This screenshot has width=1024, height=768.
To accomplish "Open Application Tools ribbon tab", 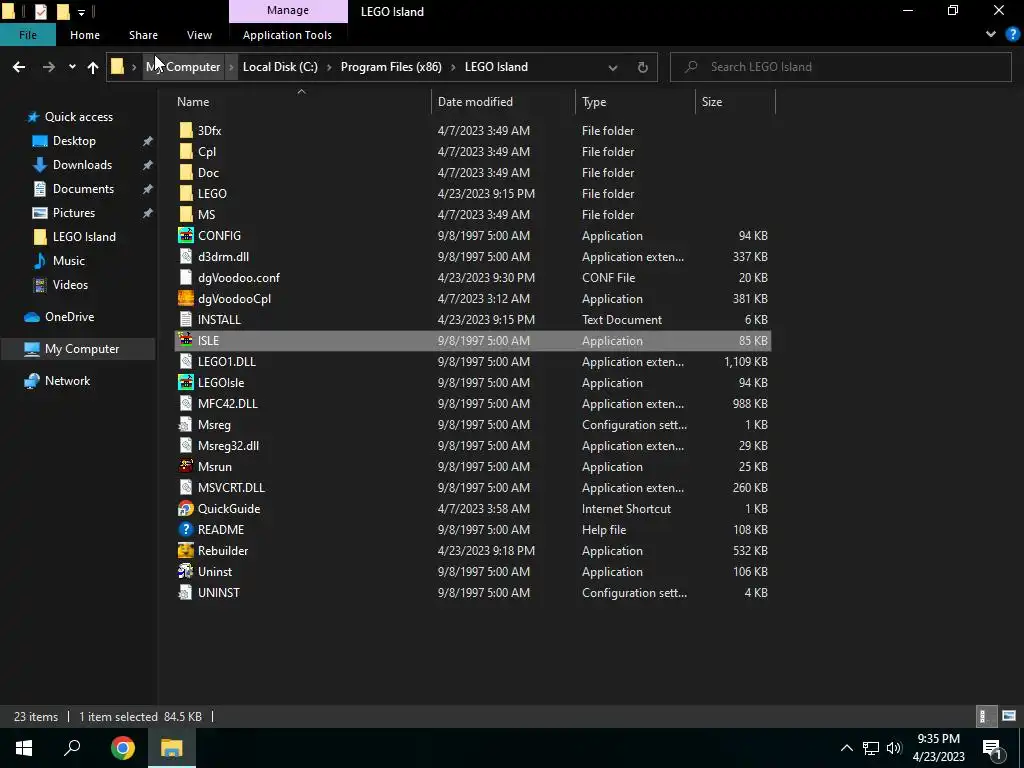I will pos(287,35).
